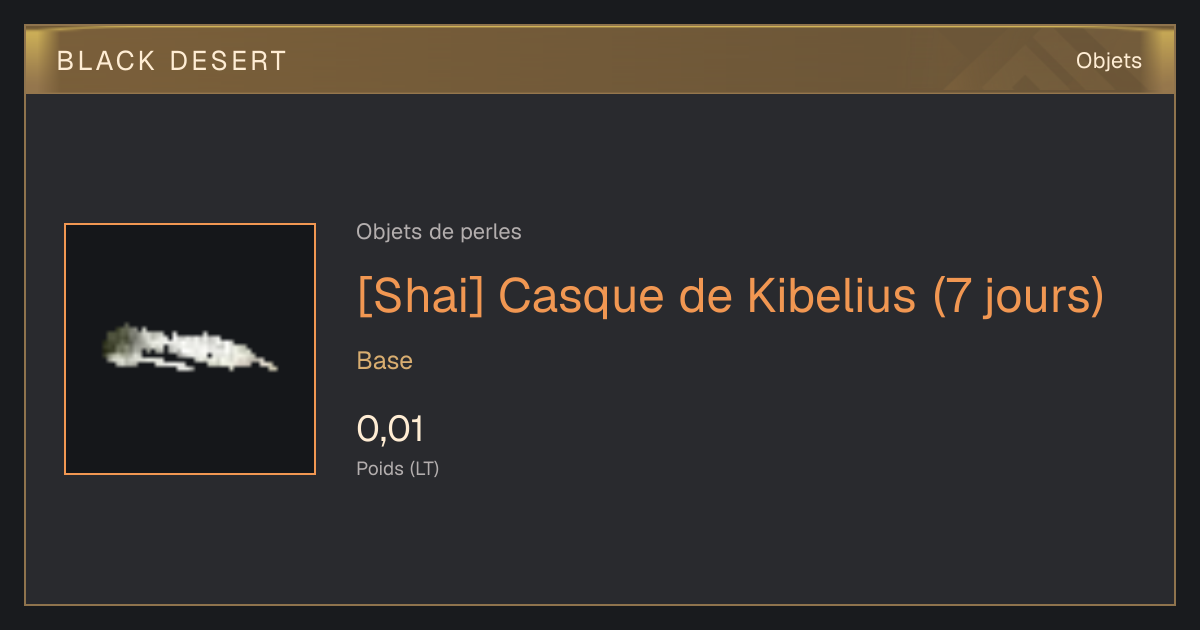The image size is (1200, 630).
Task: Click the white feathered helmet image
Action: click(x=190, y=348)
